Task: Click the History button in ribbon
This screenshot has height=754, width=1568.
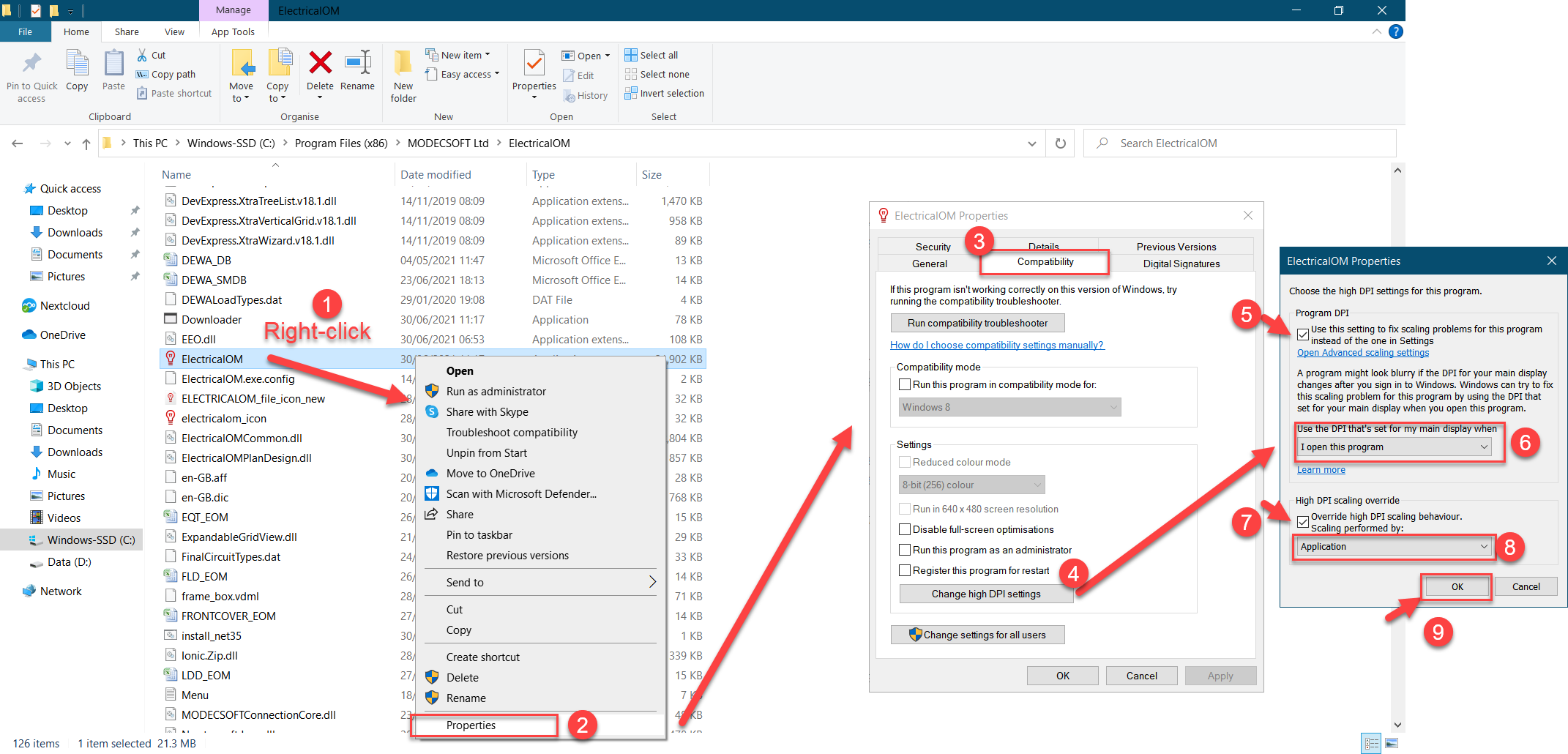Action: pyautogui.click(x=586, y=95)
